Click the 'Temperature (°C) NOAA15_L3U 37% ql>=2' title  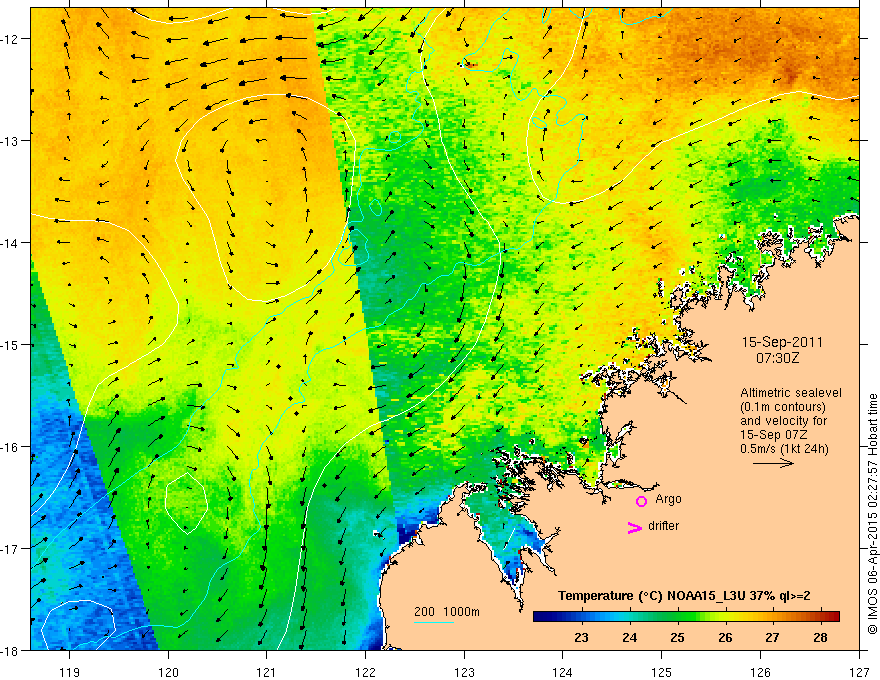tap(684, 596)
